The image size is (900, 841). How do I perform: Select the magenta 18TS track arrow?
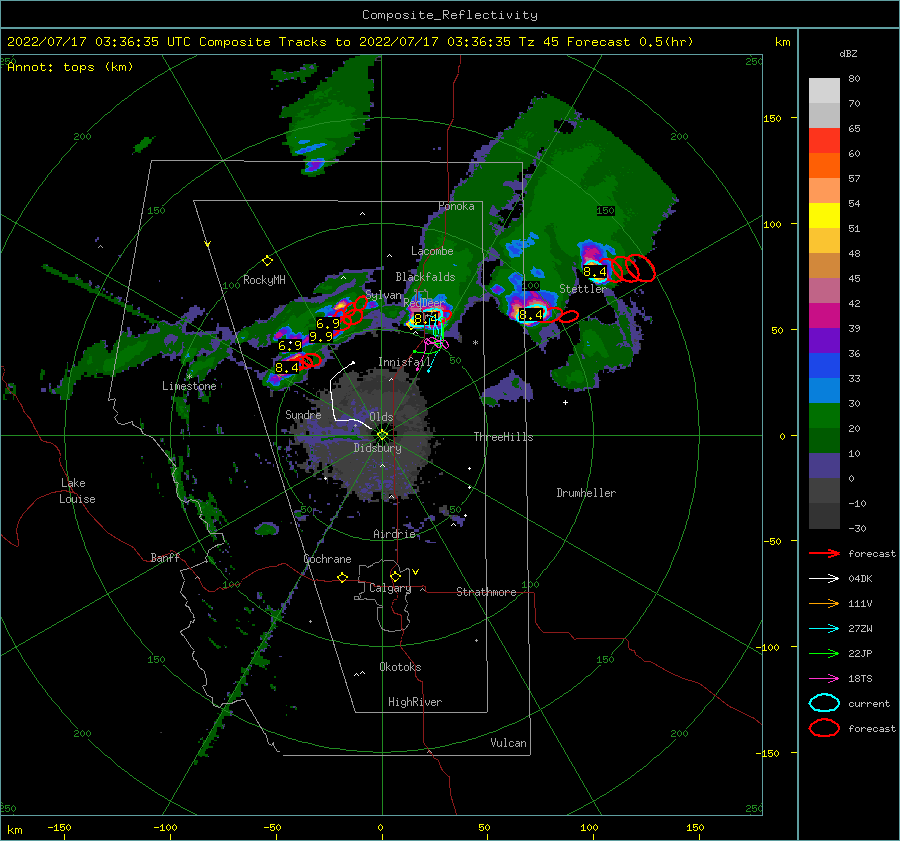(824, 679)
